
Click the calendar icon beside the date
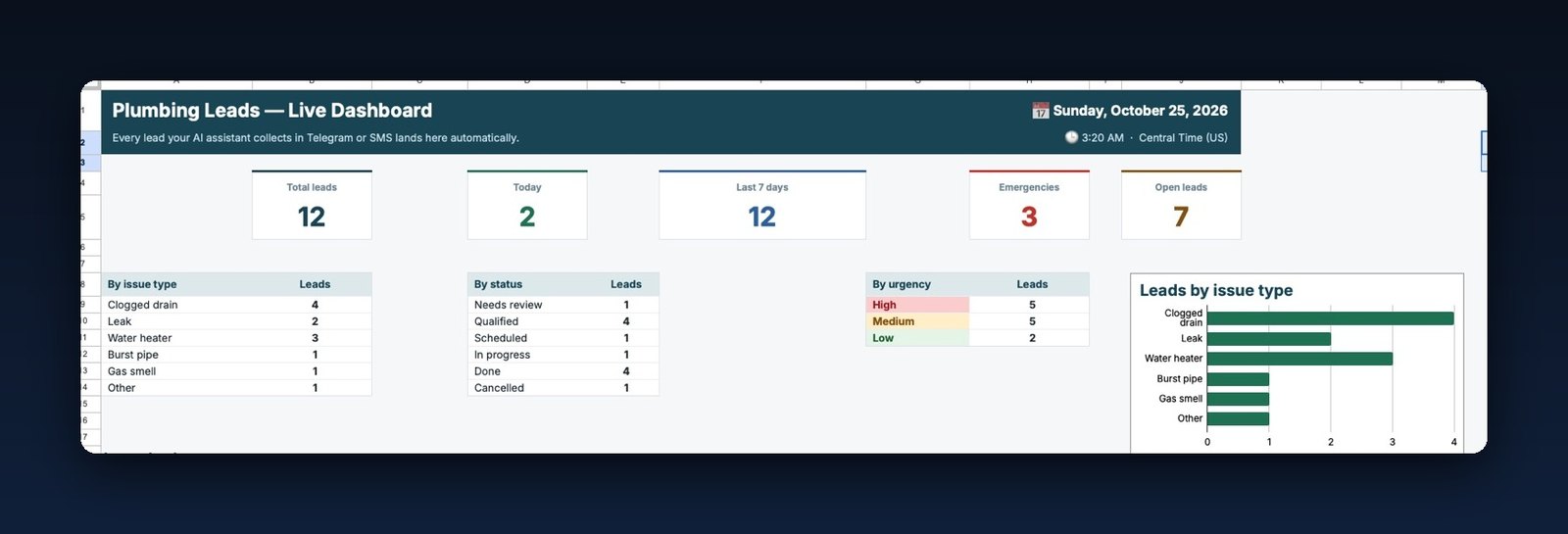pyautogui.click(x=1040, y=111)
